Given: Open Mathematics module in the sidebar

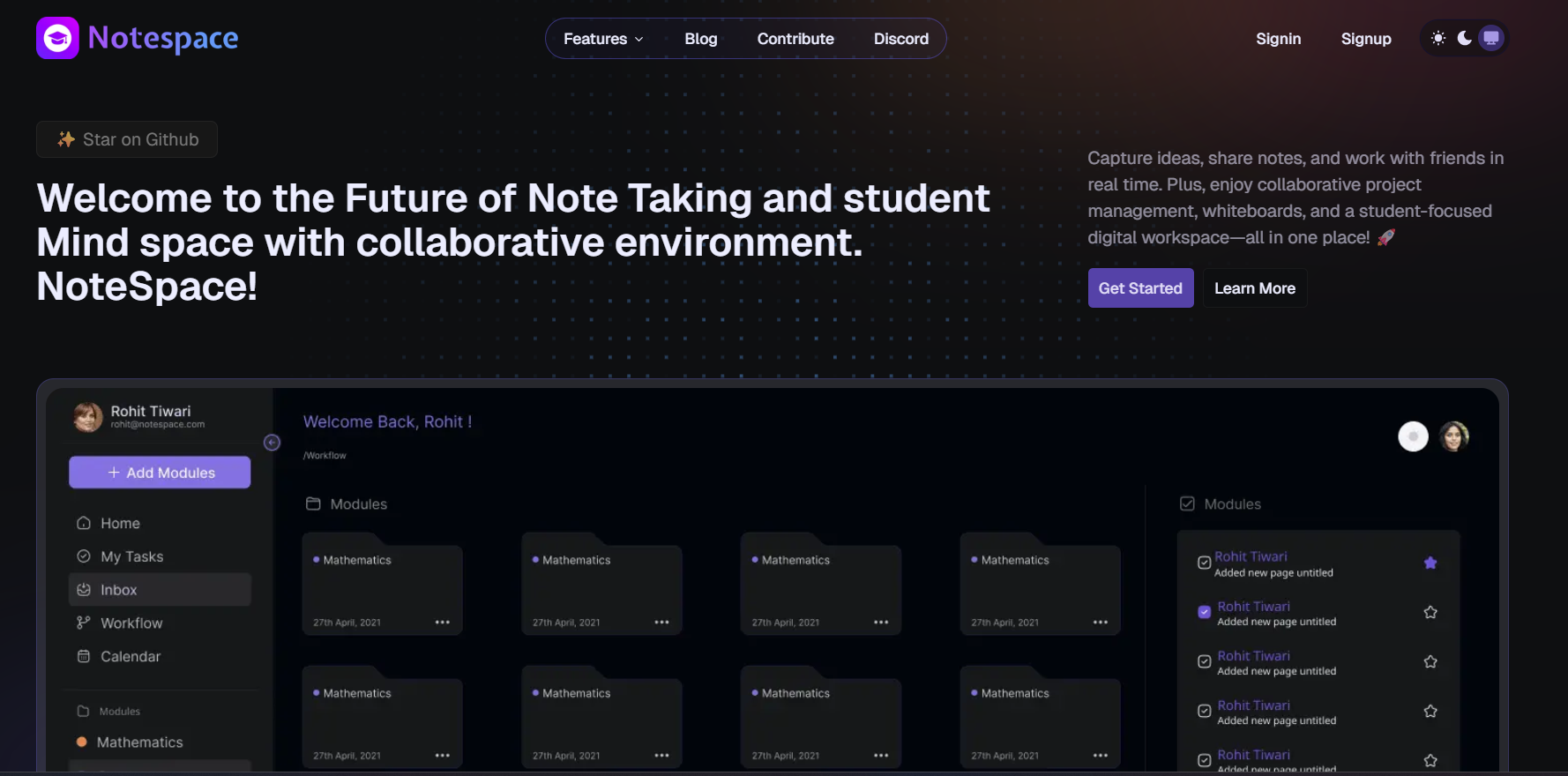Looking at the screenshot, I should pyautogui.click(x=139, y=742).
